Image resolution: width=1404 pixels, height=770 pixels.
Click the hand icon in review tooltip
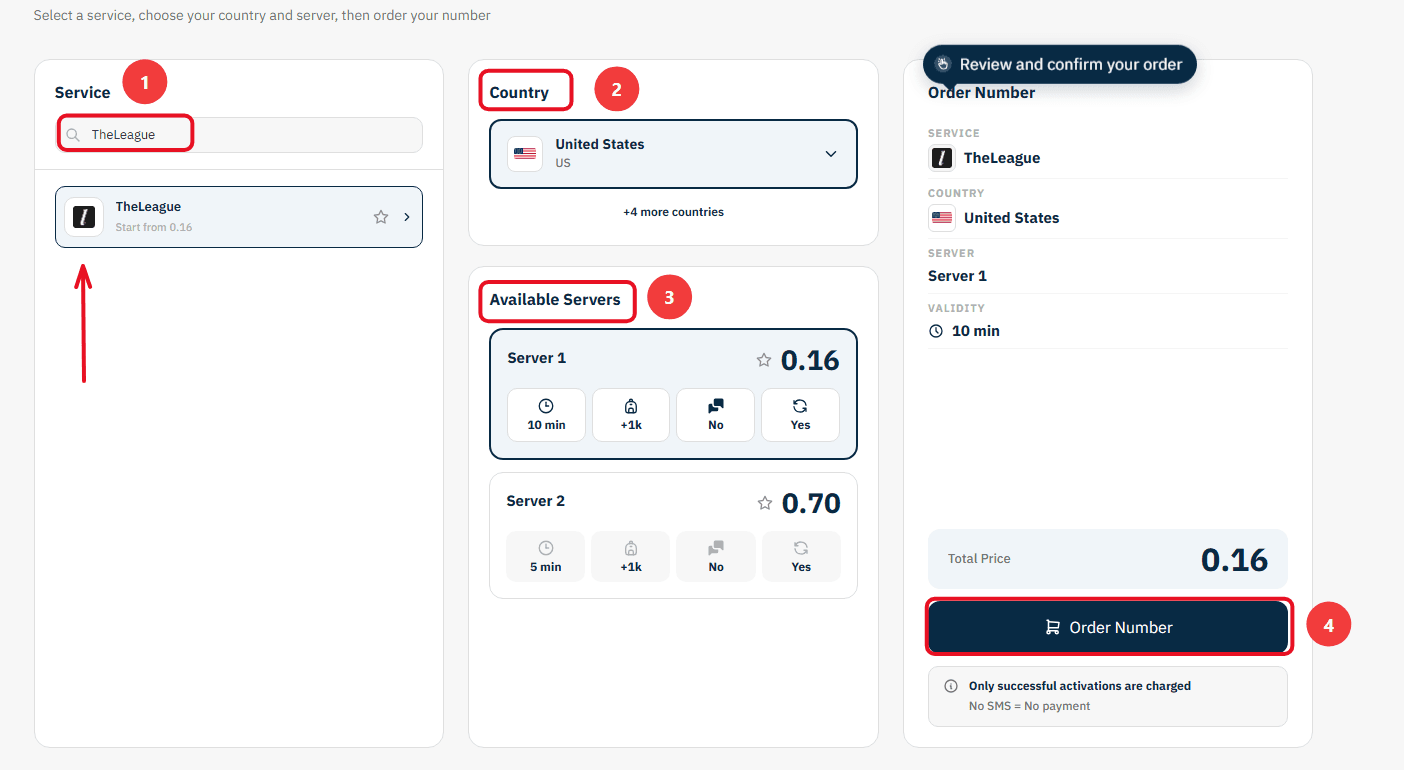(x=942, y=64)
